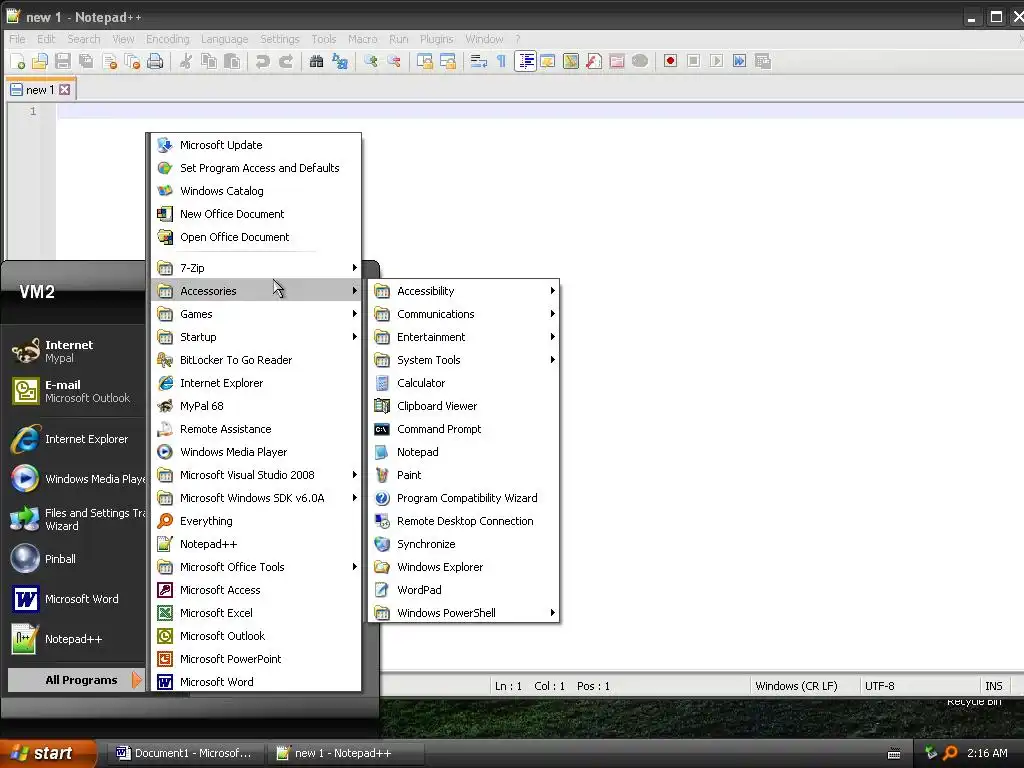
Task: Open MyPal 68 browser
Action: pyautogui.click(x=256, y=406)
